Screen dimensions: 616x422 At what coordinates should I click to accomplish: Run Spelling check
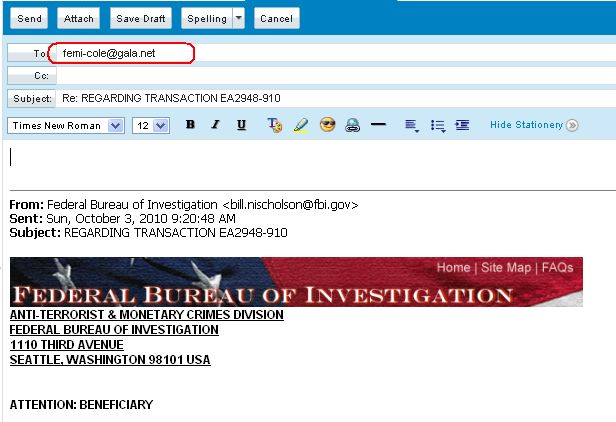pyautogui.click(x=207, y=18)
